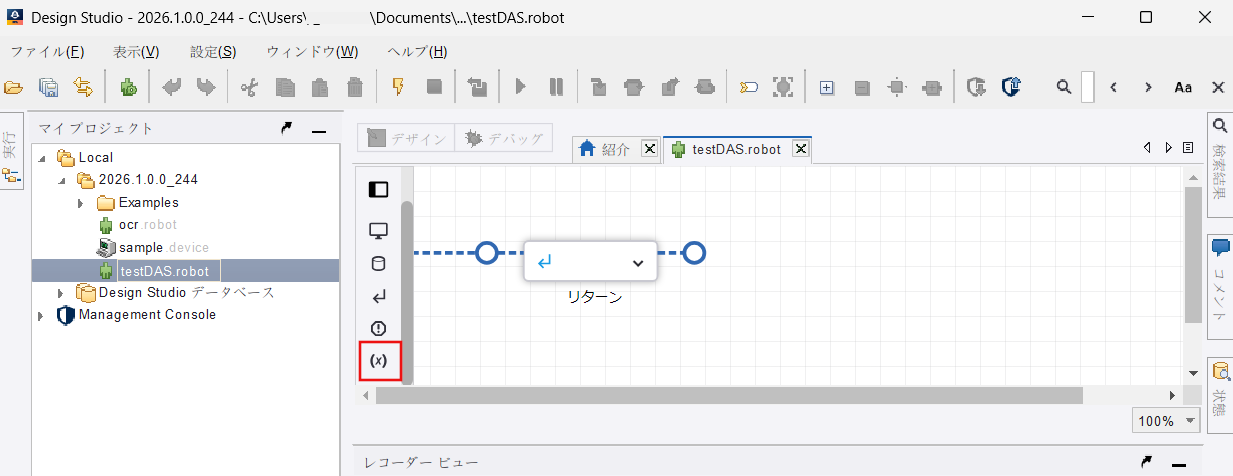Collapse the 2026.1.0.0_244 project node
Viewport: 1233px width, 476px height.
62,180
